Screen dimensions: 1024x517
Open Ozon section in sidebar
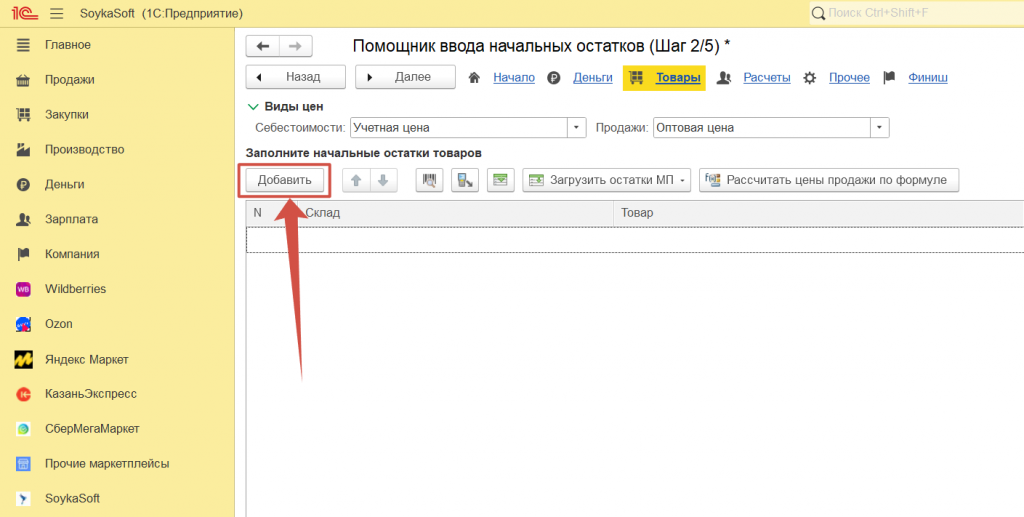pyautogui.click(x=58, y=324)
